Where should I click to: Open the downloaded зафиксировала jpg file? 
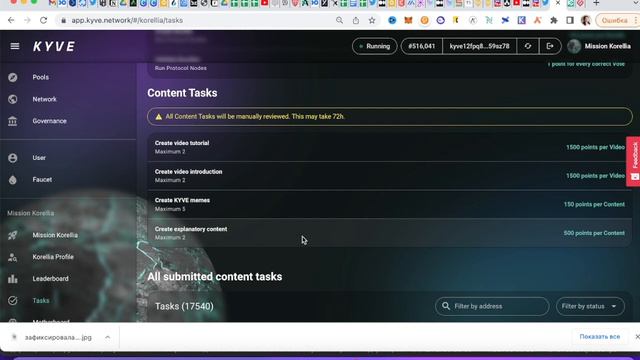pos(58,337)
